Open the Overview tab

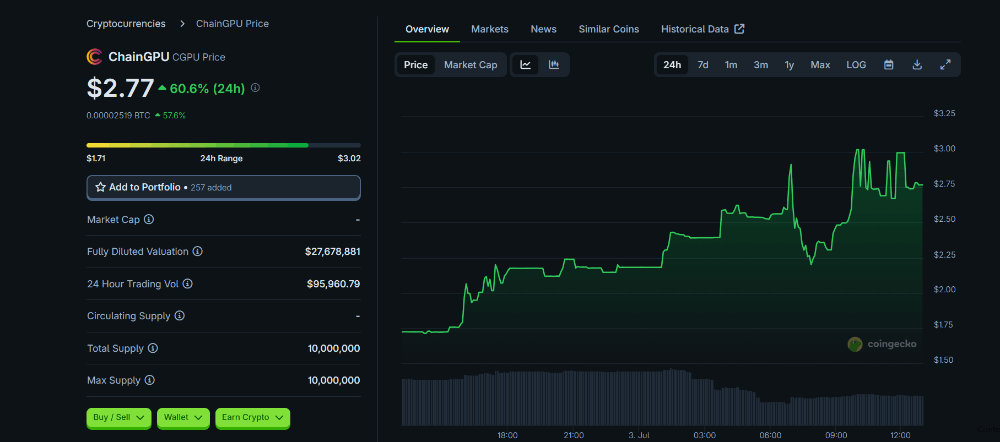[x=427, y=29]
